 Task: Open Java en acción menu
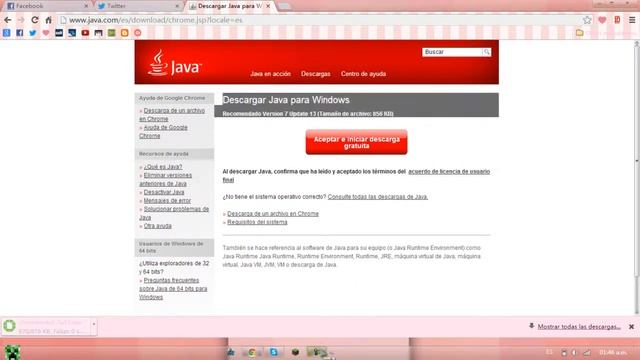click(271, 74)
